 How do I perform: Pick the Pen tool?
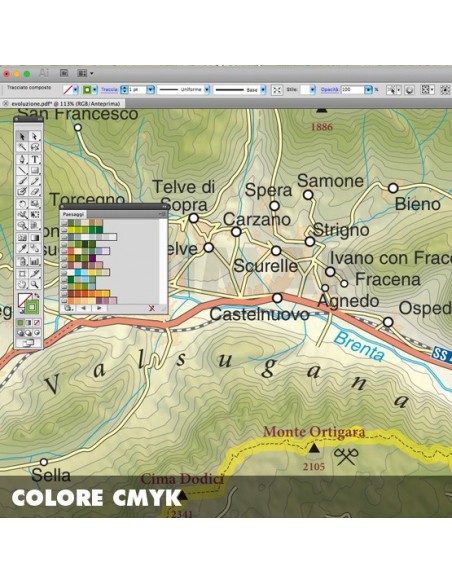coord(22,159)
